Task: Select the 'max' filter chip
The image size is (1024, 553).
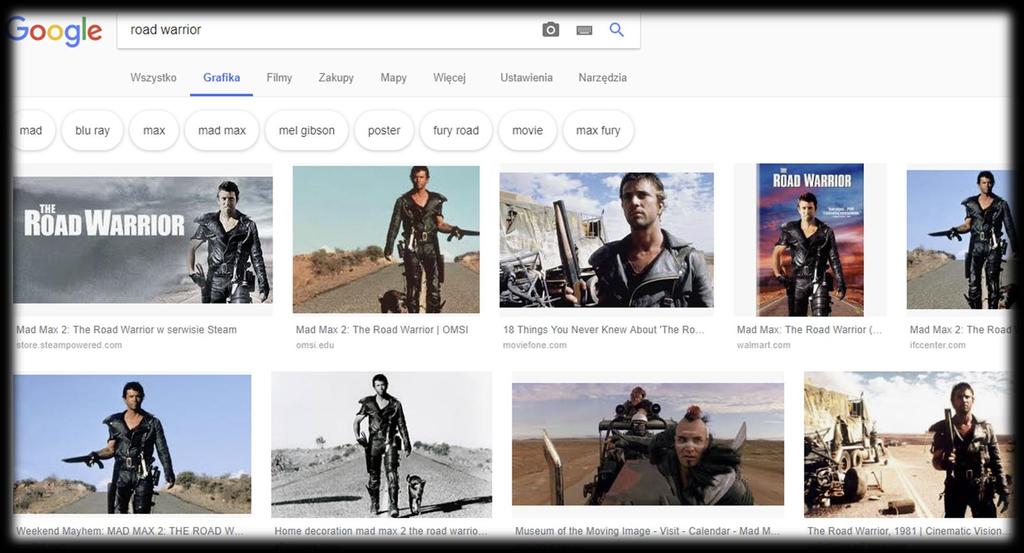Action: click(154, 131)
